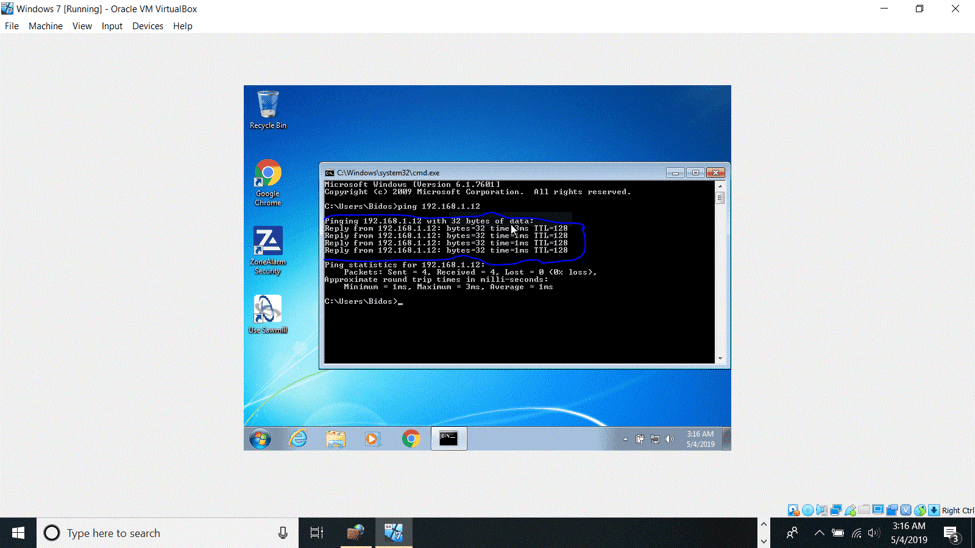Click the ping 192.168.1.12 command line

tap(402, 207)
